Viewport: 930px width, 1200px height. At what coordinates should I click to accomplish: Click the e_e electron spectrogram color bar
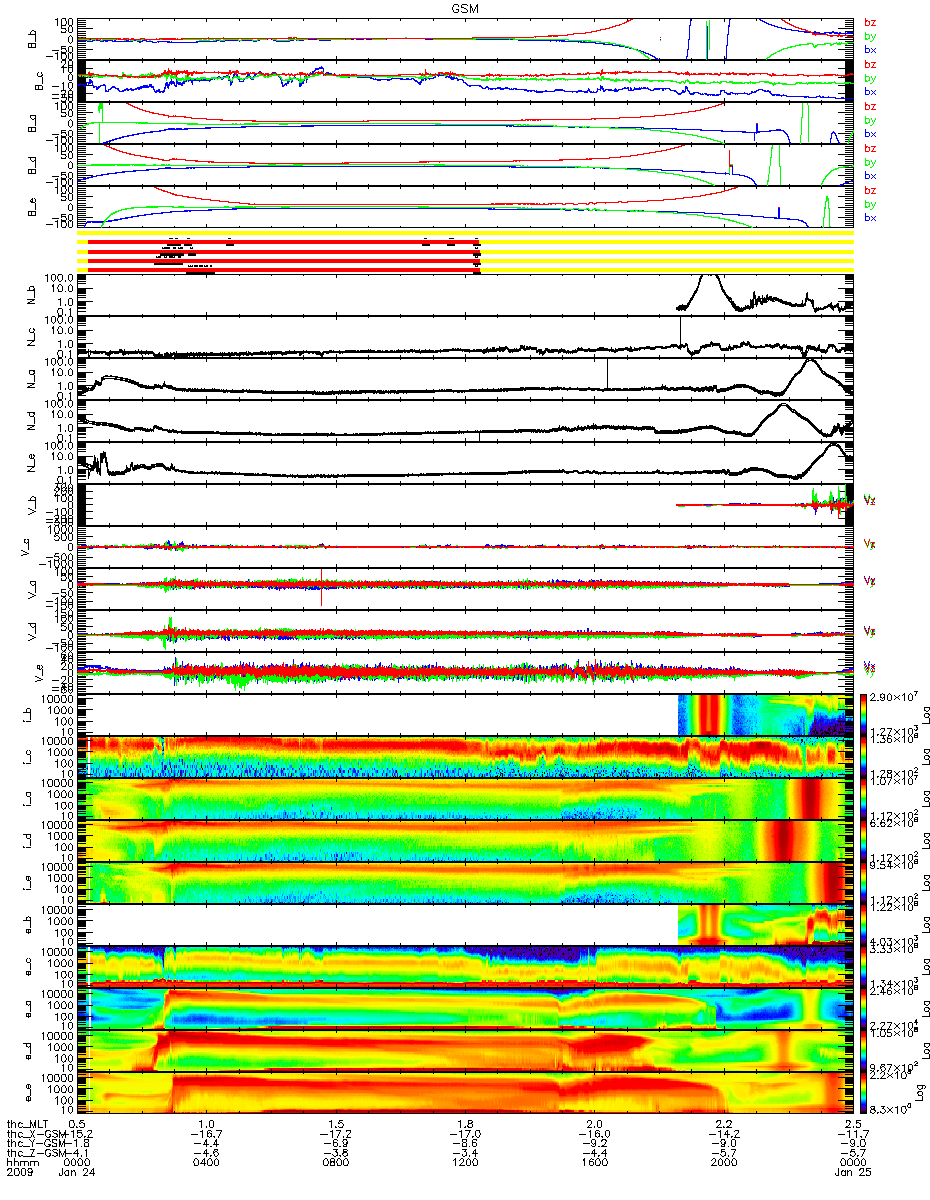[x=865, y=1093]
